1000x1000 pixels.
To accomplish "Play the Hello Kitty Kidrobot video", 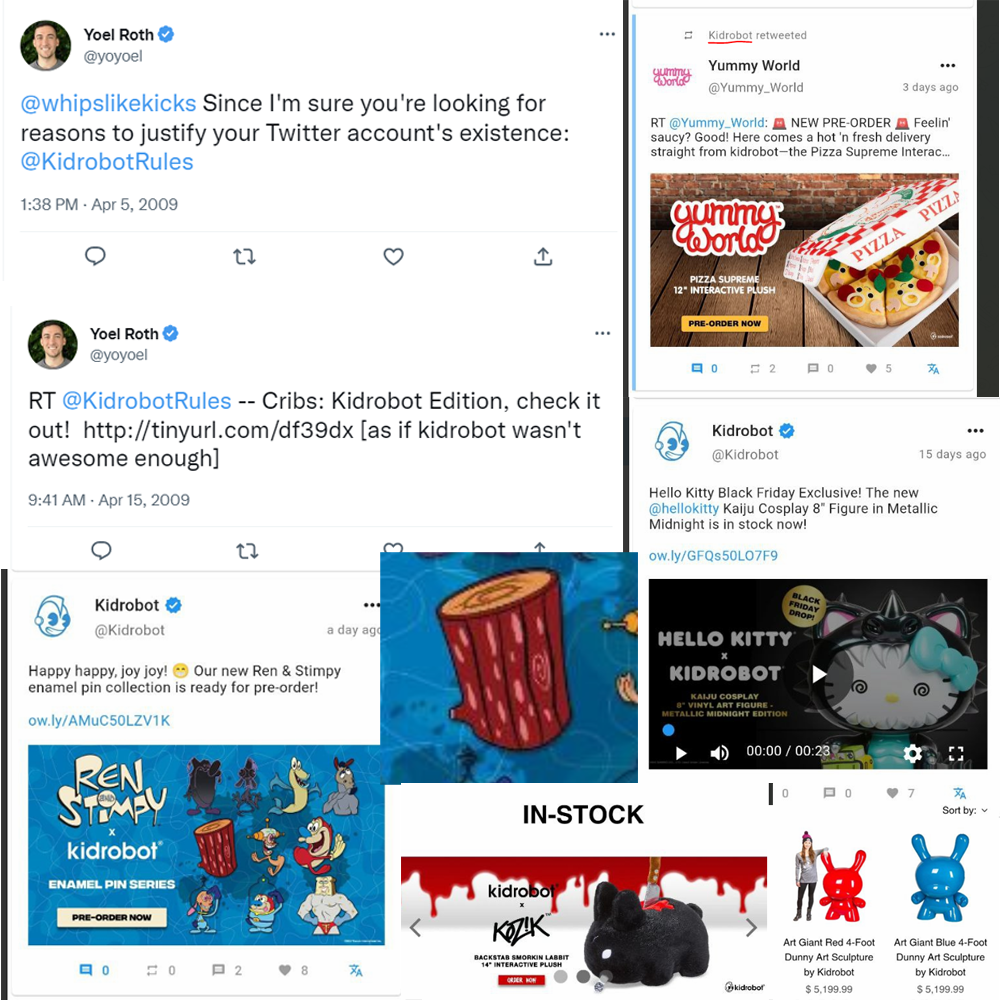I will point(819,674).
